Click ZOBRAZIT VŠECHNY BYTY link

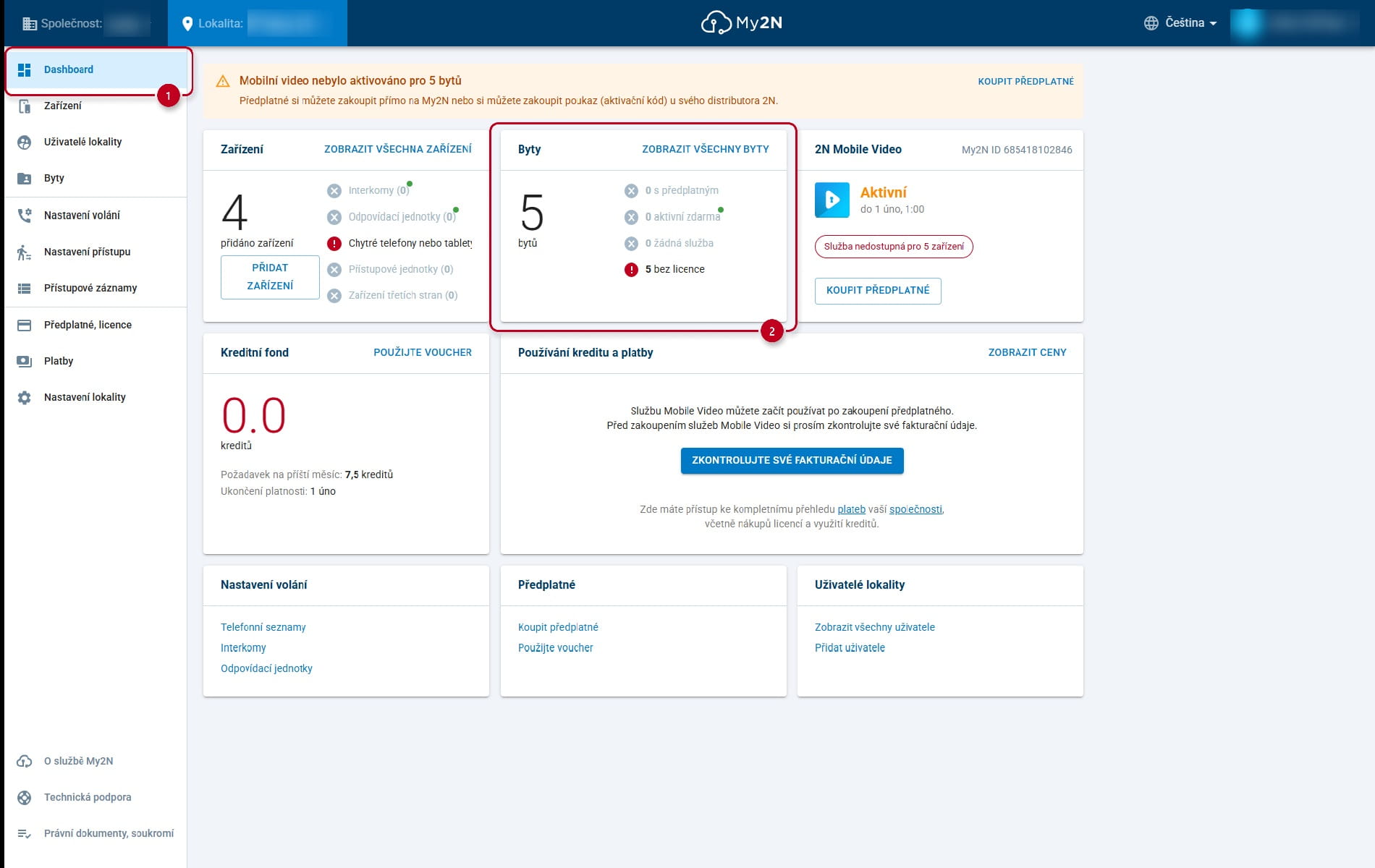[705, 150]
